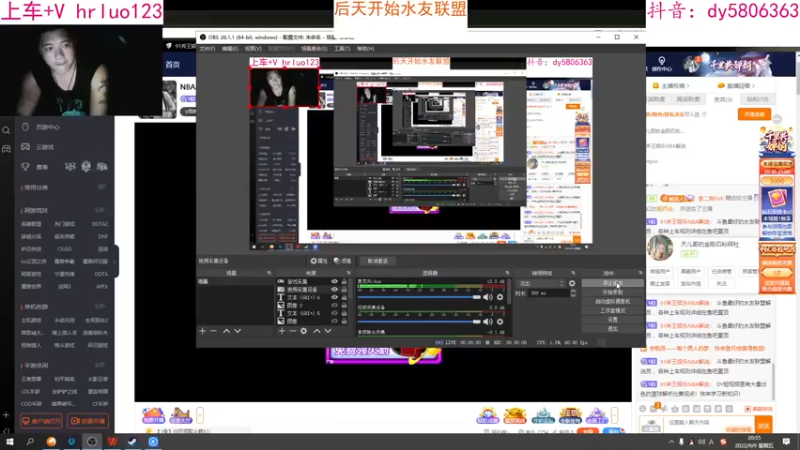Pop out the sources dock panel
This screenshot has height=450, width=800.
348,273
